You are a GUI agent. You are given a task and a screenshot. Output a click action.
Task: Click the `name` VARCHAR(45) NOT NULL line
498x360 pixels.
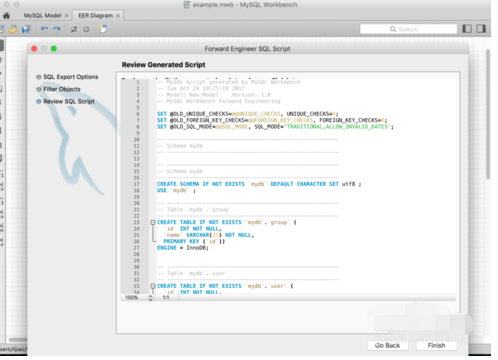point(209,235)
